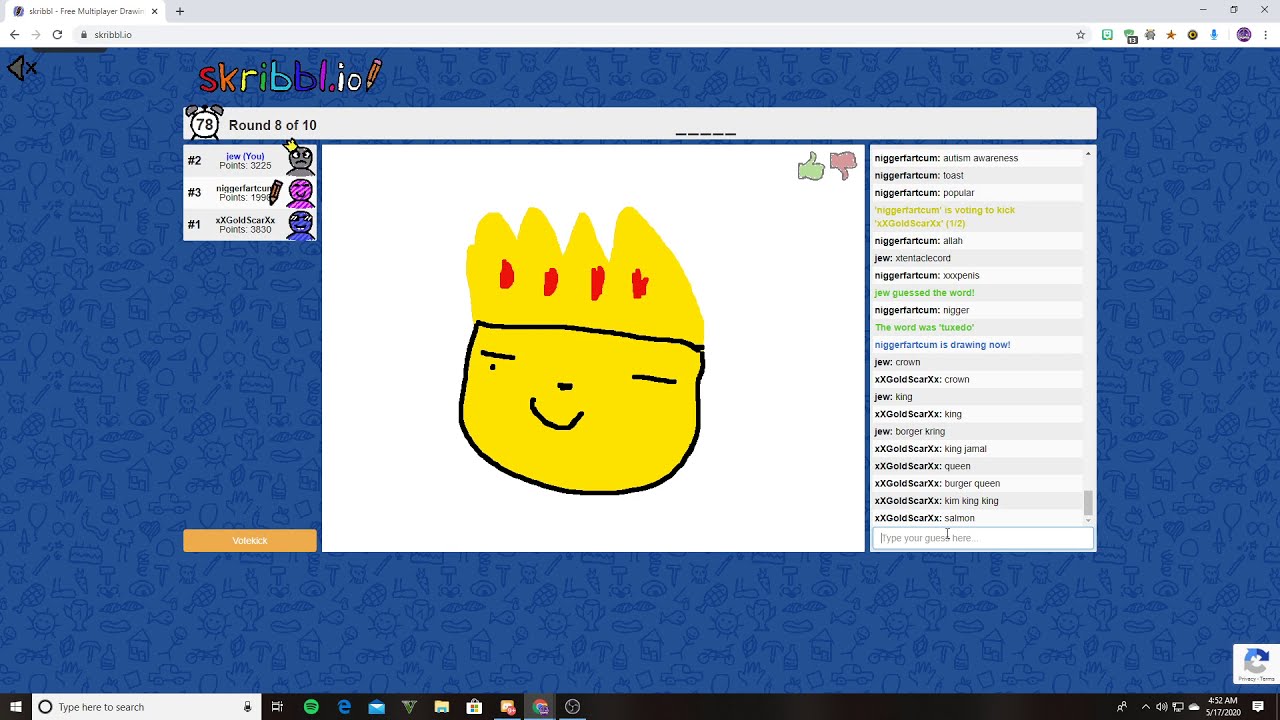Reload the skribbl.io page
Viewport: 1280px width, 720px height.
pos(57,35)
